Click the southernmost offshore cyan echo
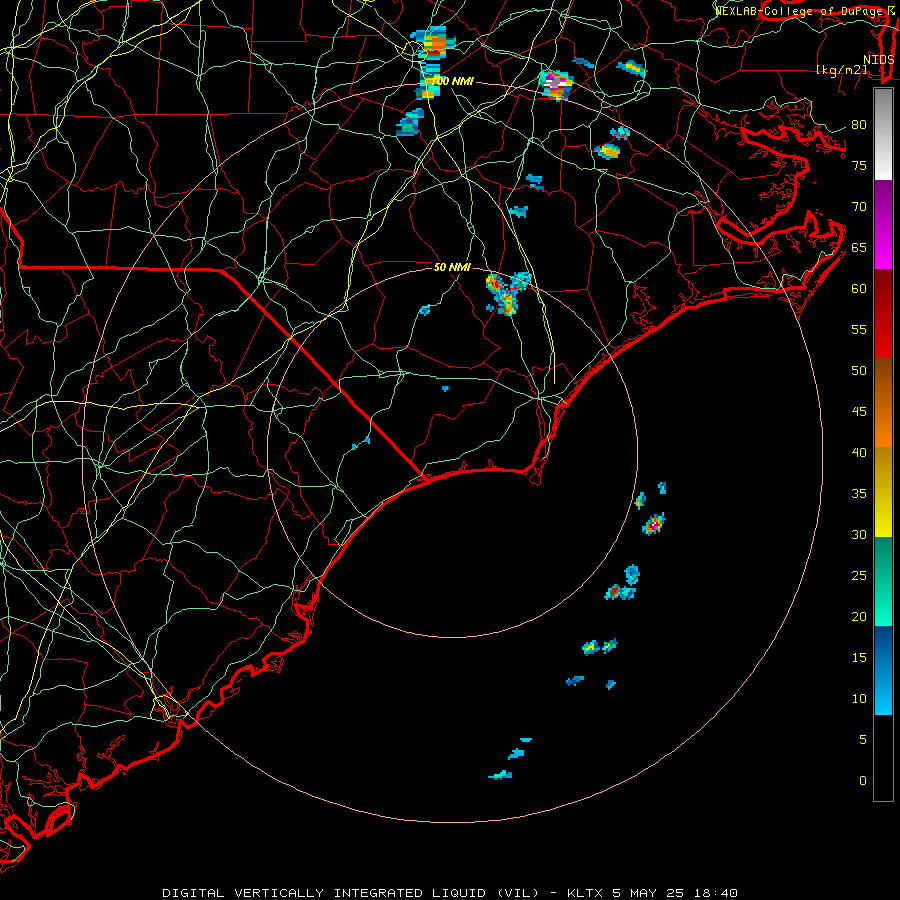 tap(501, 775)
